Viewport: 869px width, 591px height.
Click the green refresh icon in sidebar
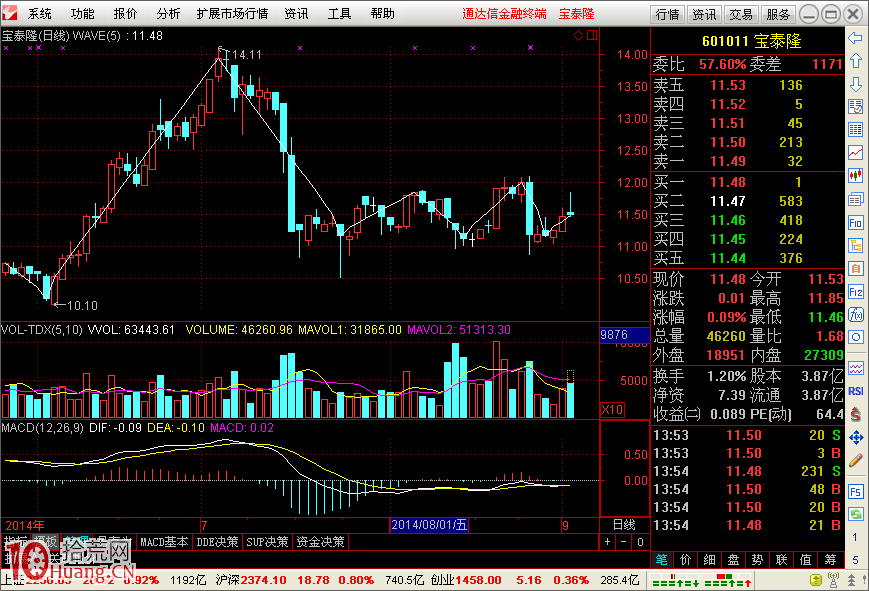856,514
